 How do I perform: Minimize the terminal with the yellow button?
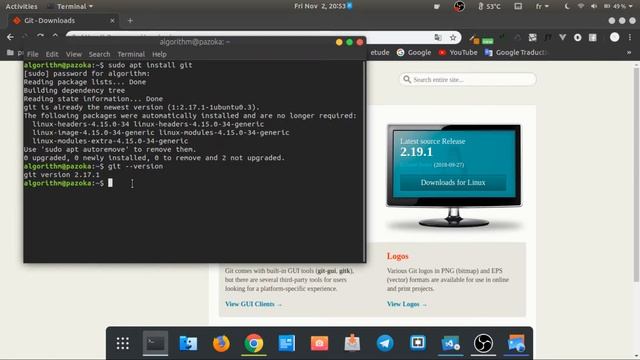click(x=339, y=42)
